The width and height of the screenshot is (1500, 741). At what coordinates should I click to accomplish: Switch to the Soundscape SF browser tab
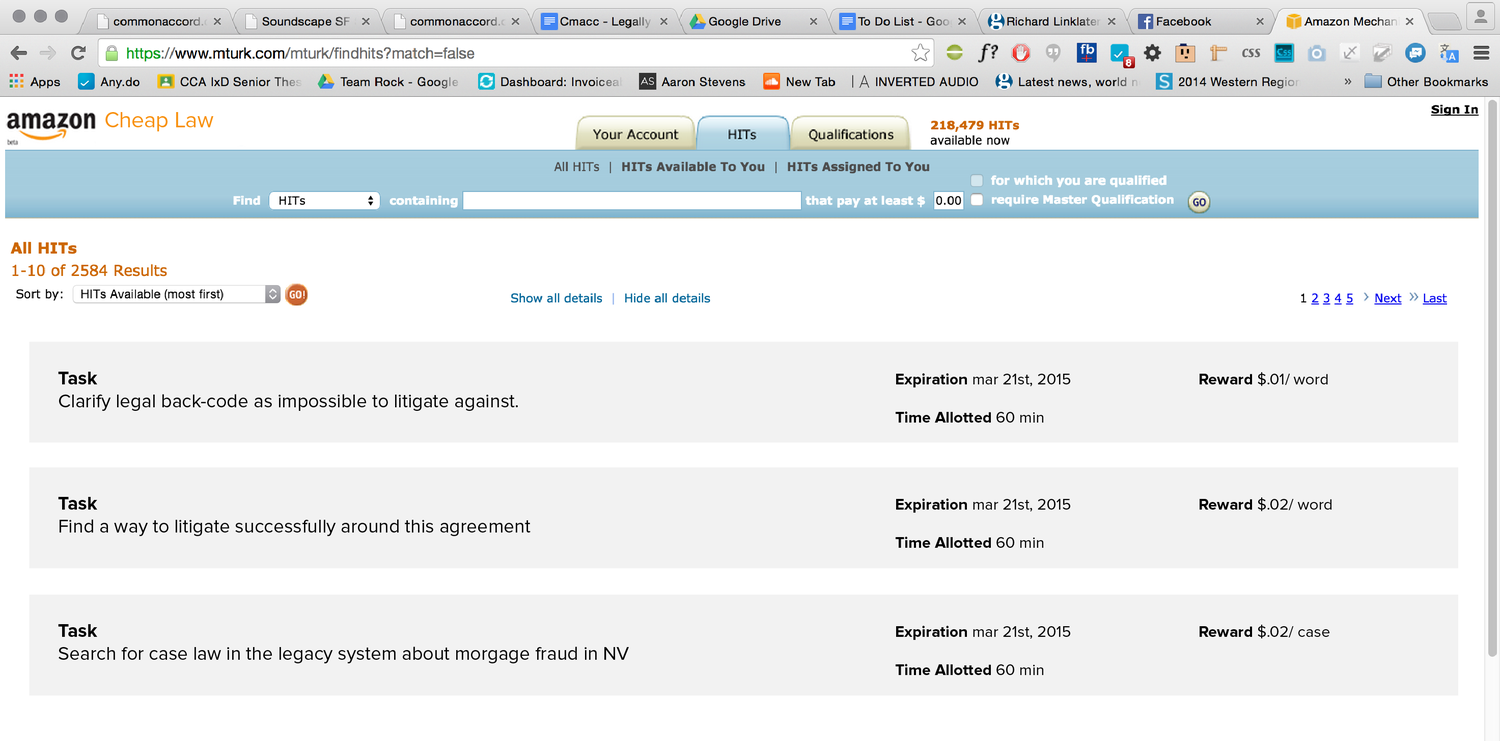(307, 21)
